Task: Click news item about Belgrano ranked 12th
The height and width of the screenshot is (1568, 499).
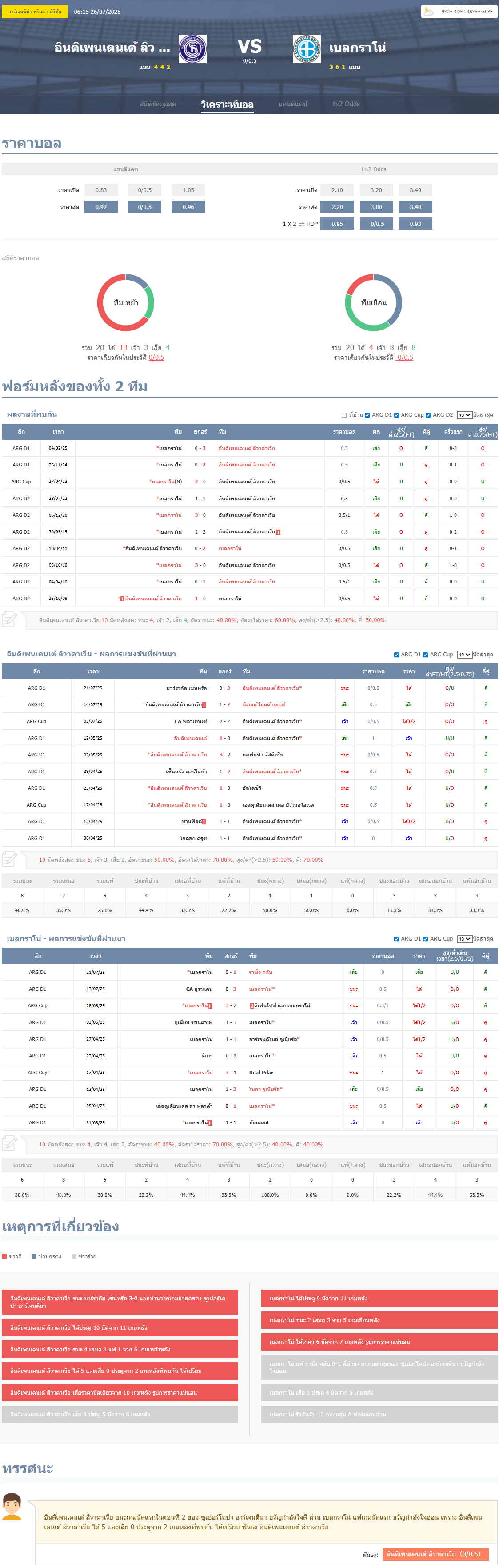Action: click(379, 1415)
